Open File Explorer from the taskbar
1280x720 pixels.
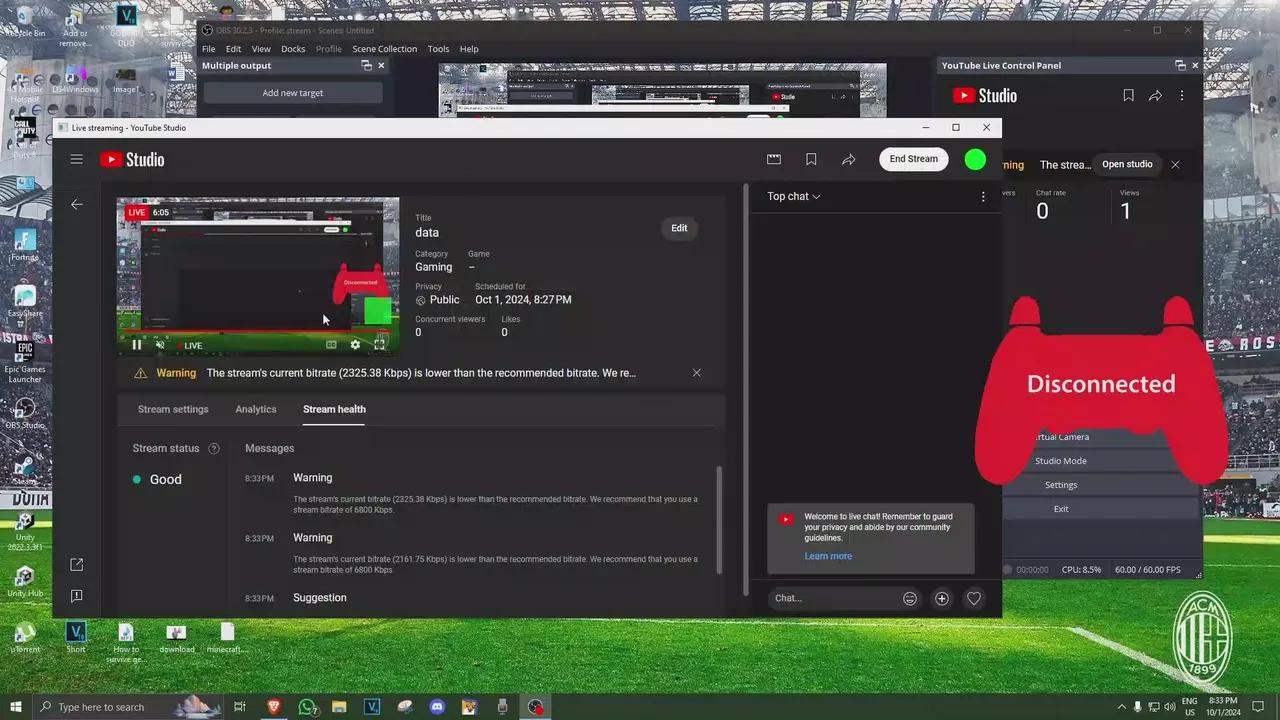[x=340, y=707]
